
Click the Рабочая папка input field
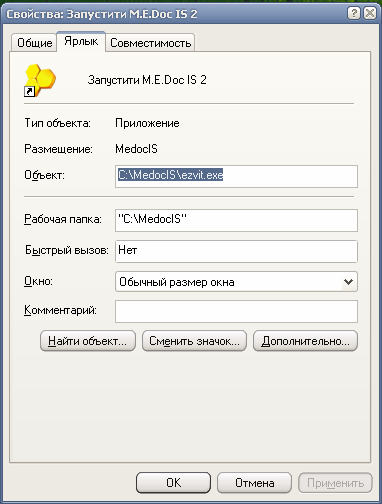coord(236,220)
